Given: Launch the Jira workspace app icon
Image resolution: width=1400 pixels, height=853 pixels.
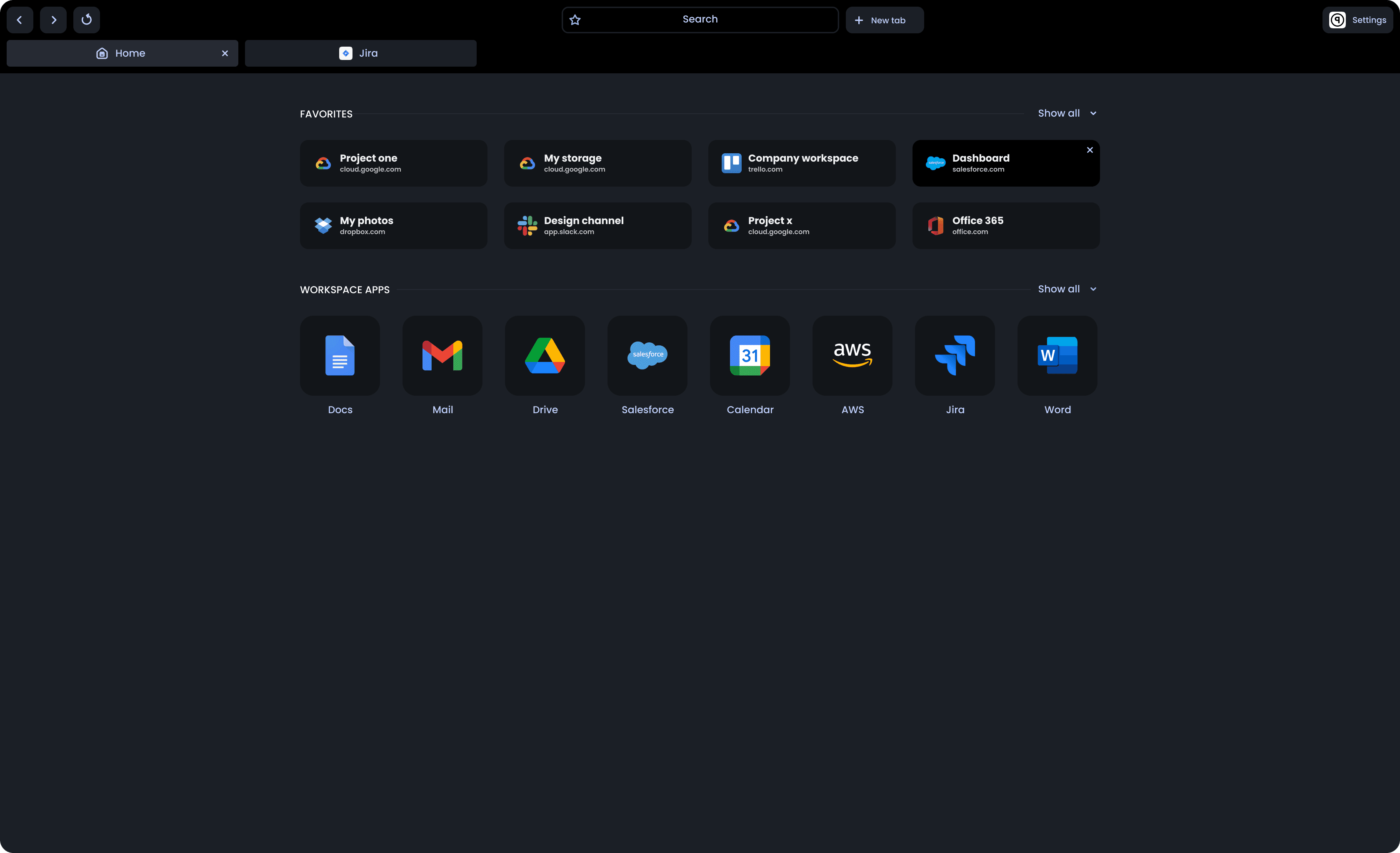Looking at the screenshot, I should tap(955, 356).
